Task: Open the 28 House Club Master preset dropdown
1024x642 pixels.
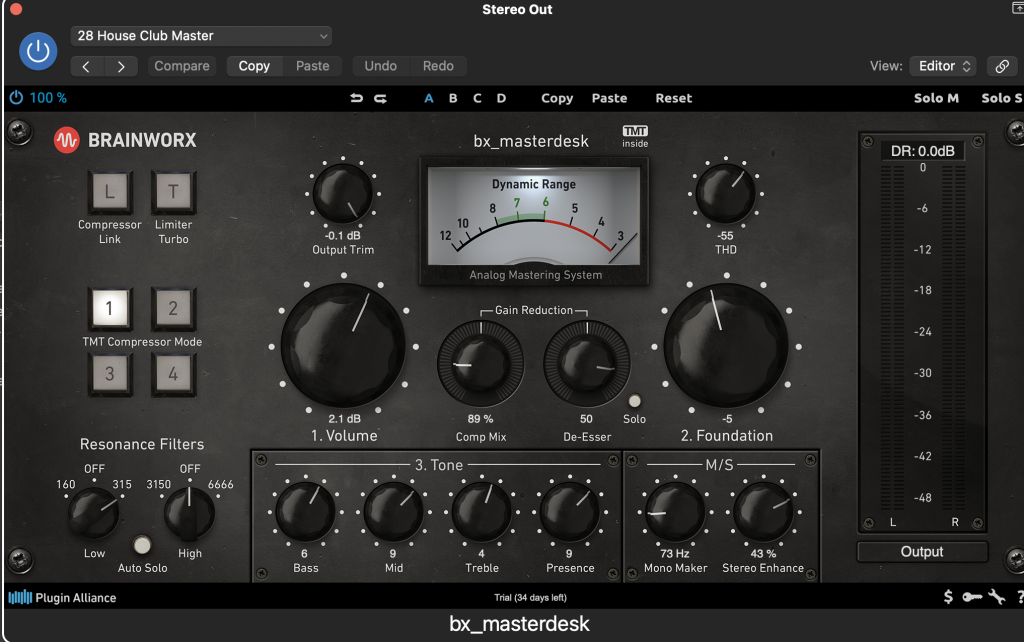Action: [x=201, y=36]
